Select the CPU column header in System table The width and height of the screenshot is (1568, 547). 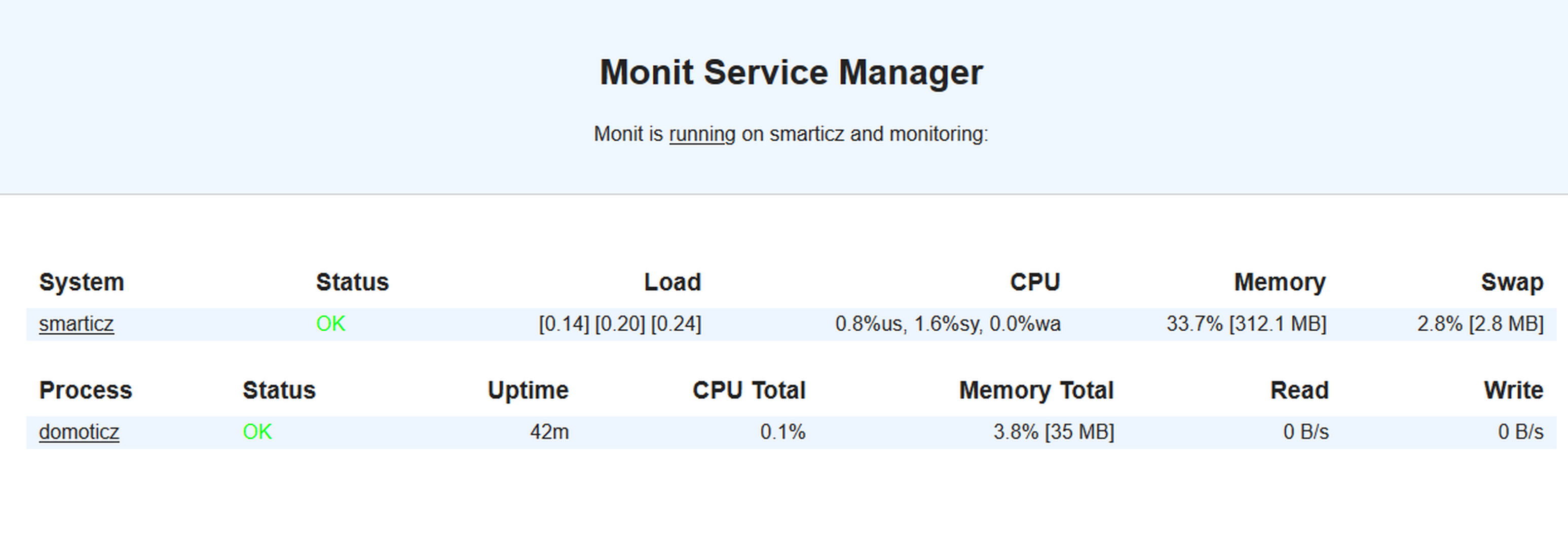1035,282
